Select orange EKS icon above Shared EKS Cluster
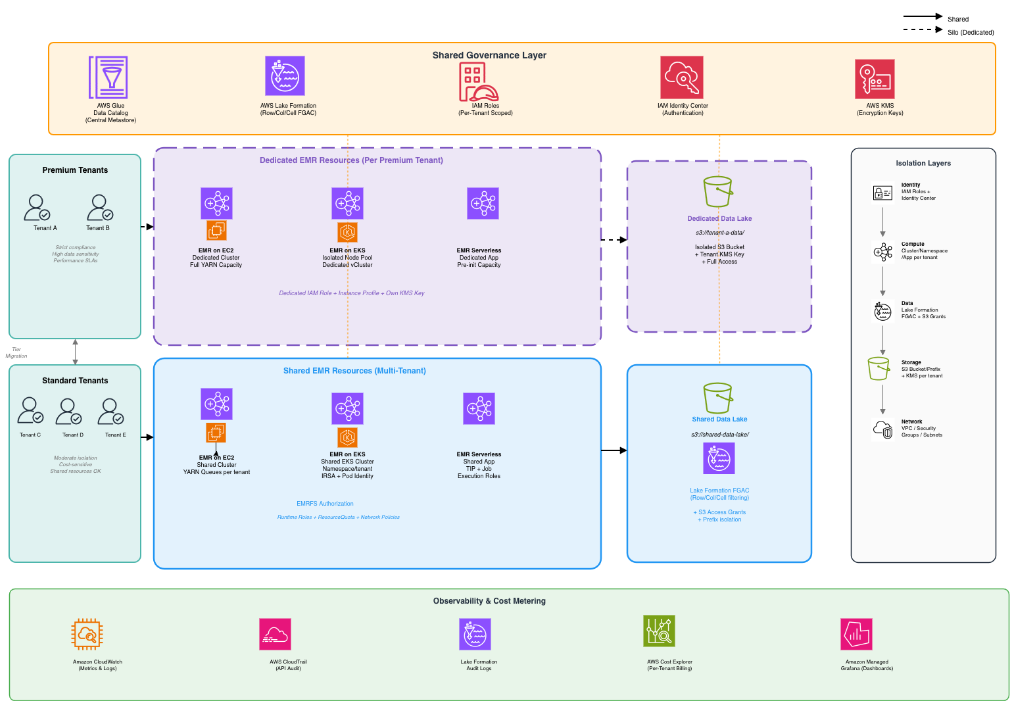This screenshot has height=712, width=1017. coord(348,436)
